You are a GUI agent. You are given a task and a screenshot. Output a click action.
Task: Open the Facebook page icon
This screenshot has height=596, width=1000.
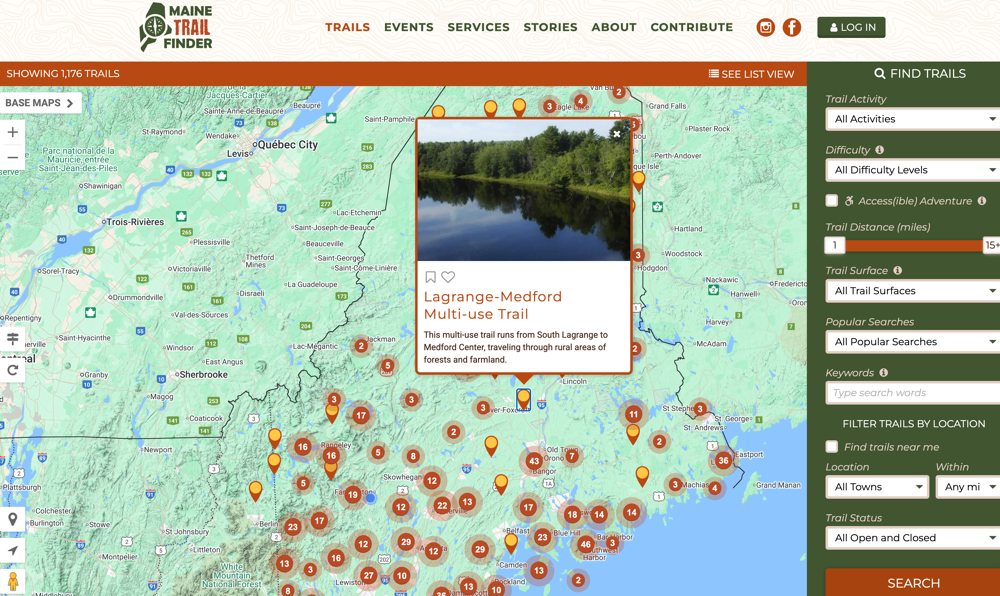pyautogui.click(x=791, y=27)
